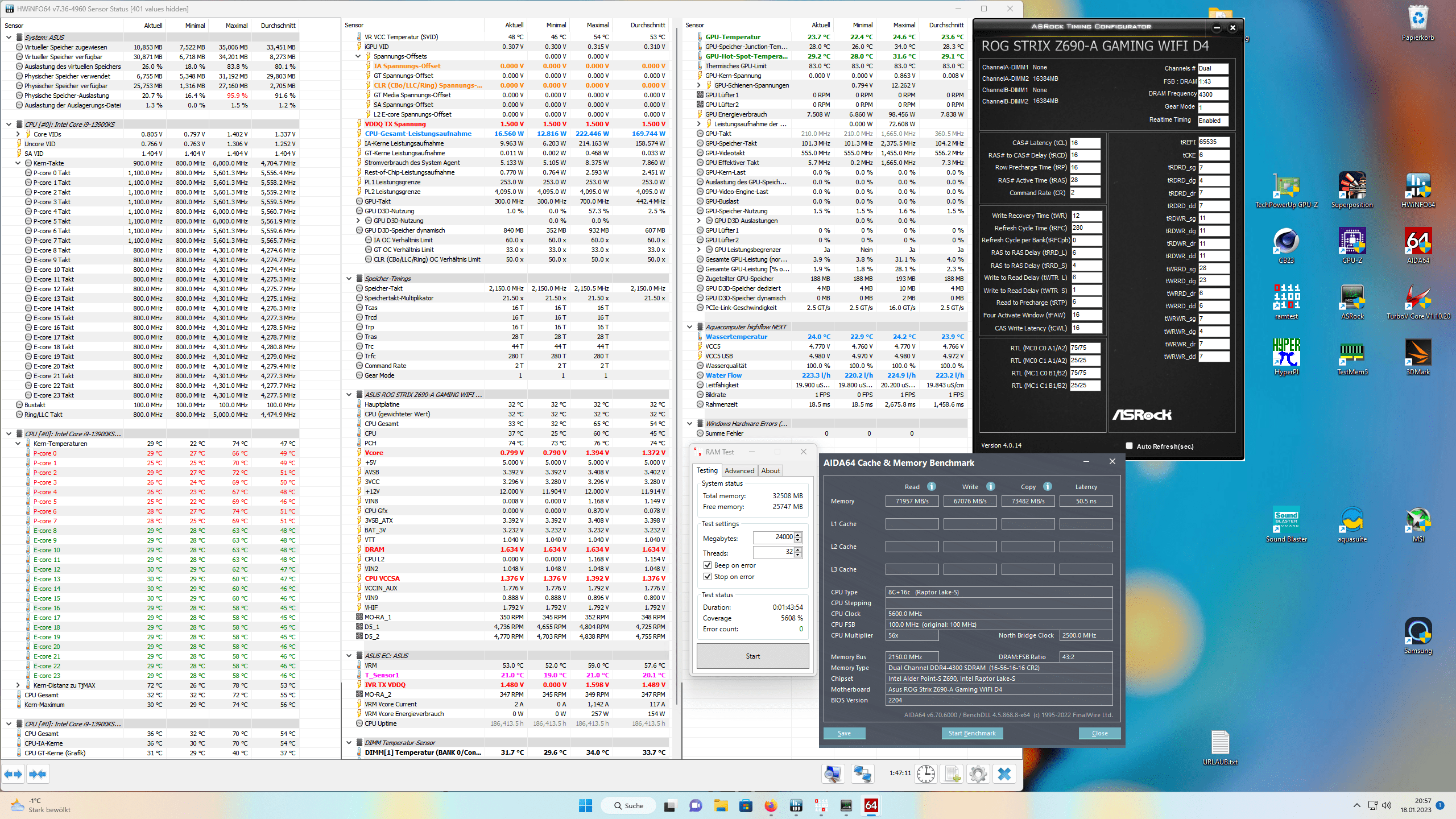Click HWiNFO expand-columns arrows icon

click(x=13, y=774)
